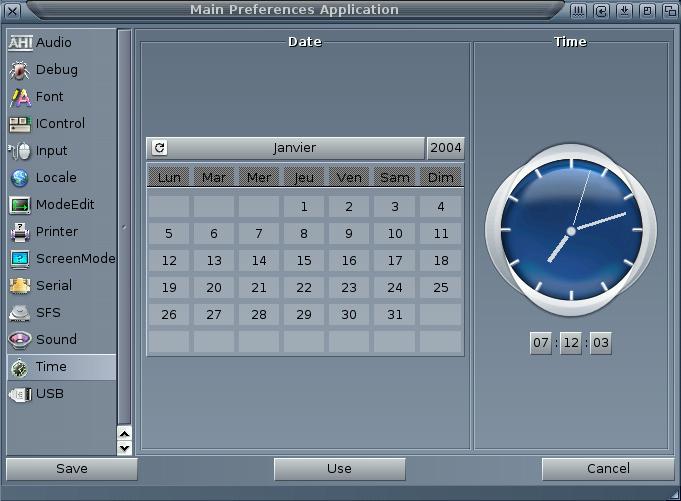Click the Jeu weekday header

(304, 177)
